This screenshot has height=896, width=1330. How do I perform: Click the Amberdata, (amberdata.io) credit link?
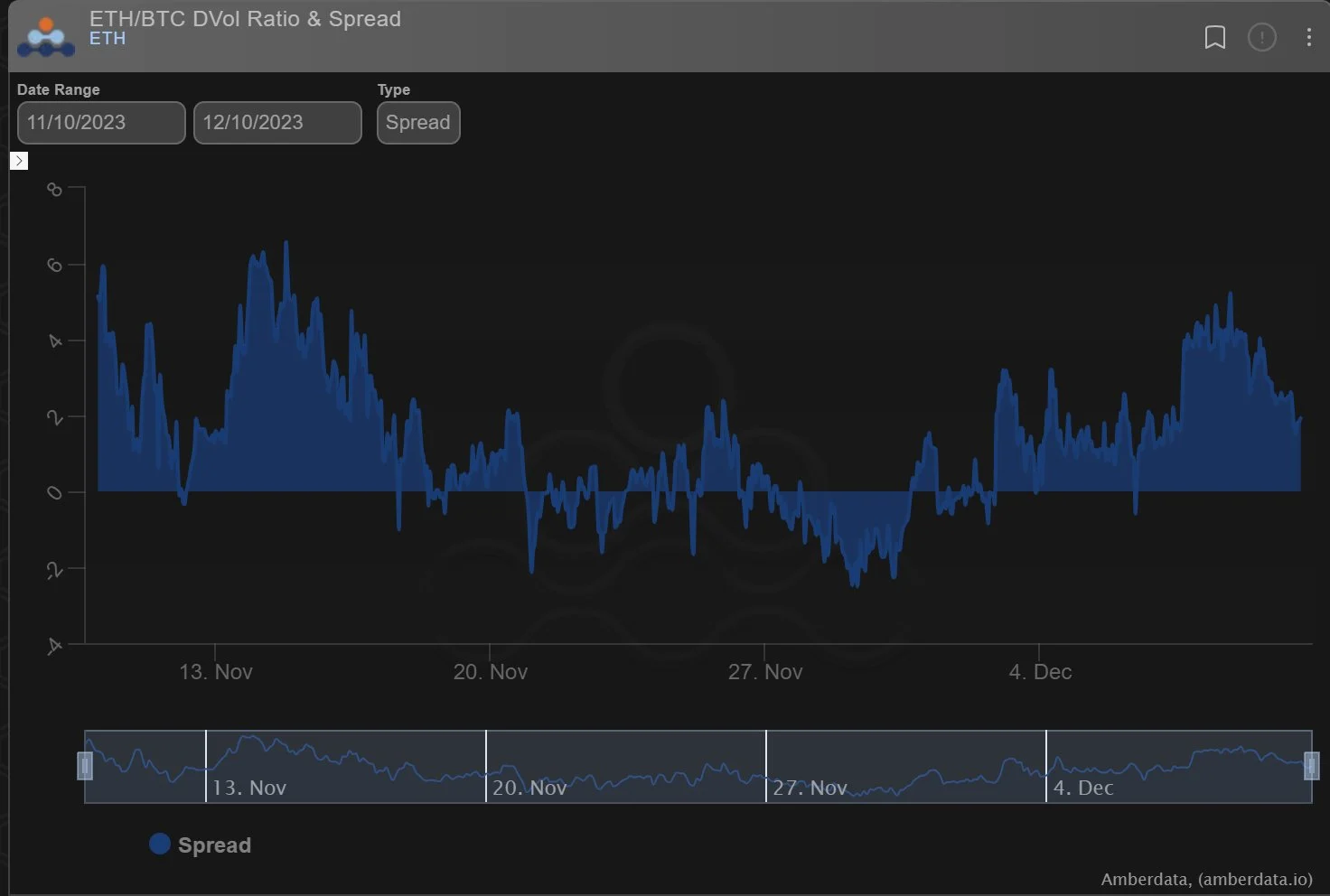[1206, 879]
